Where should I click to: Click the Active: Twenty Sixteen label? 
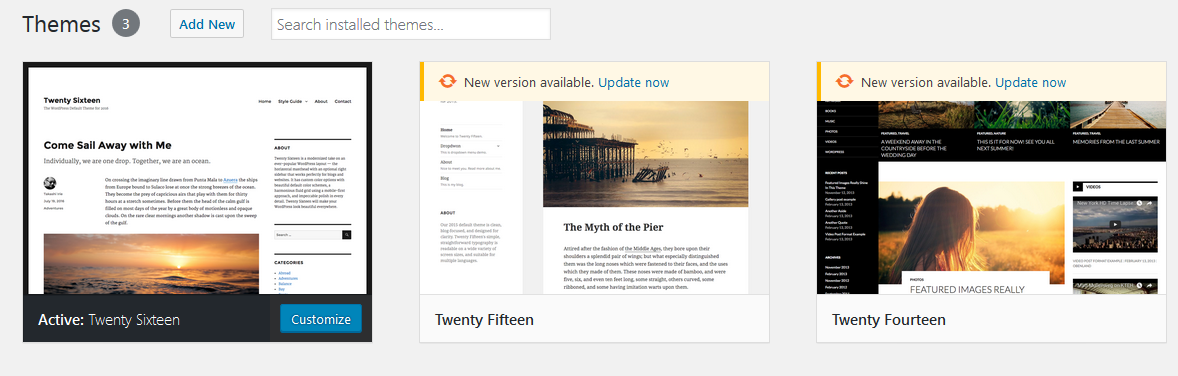tap(109, 320)
